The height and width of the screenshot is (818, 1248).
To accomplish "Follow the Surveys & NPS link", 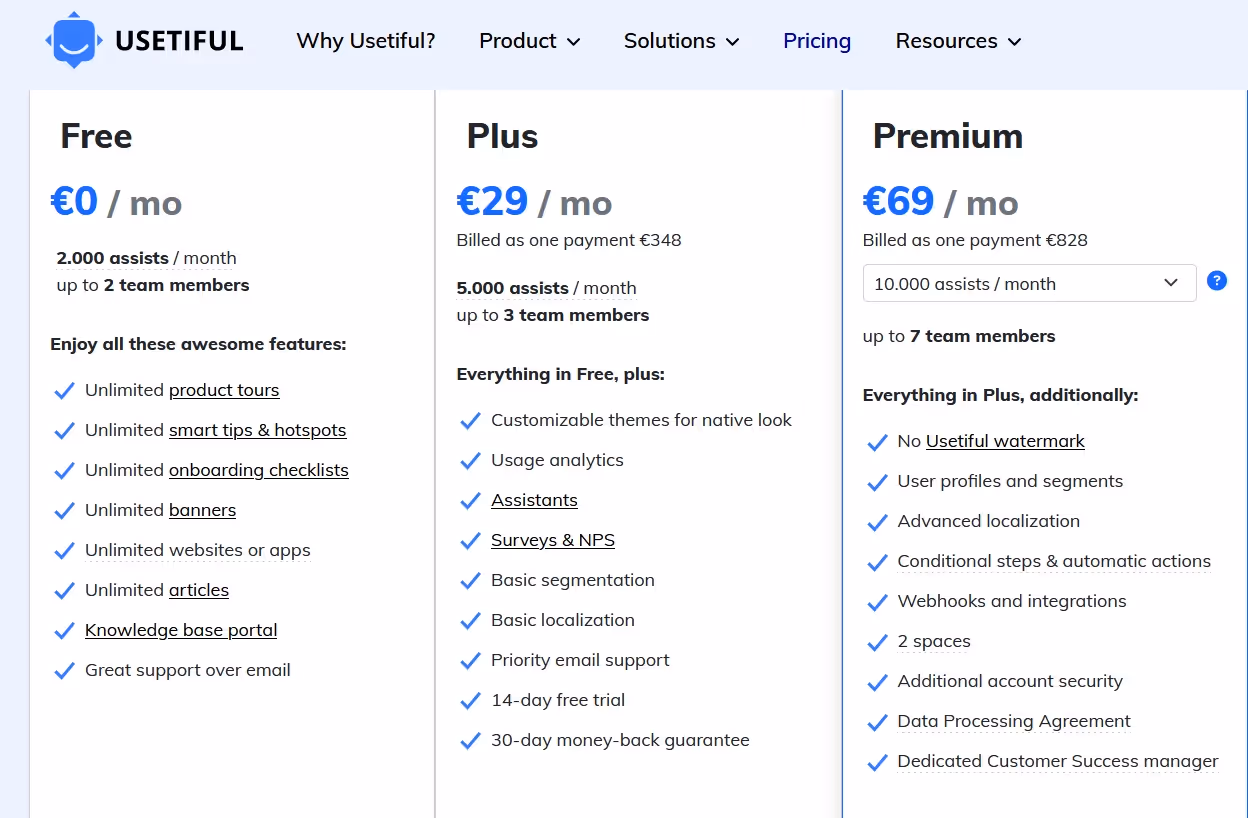I will click(553, 540).
